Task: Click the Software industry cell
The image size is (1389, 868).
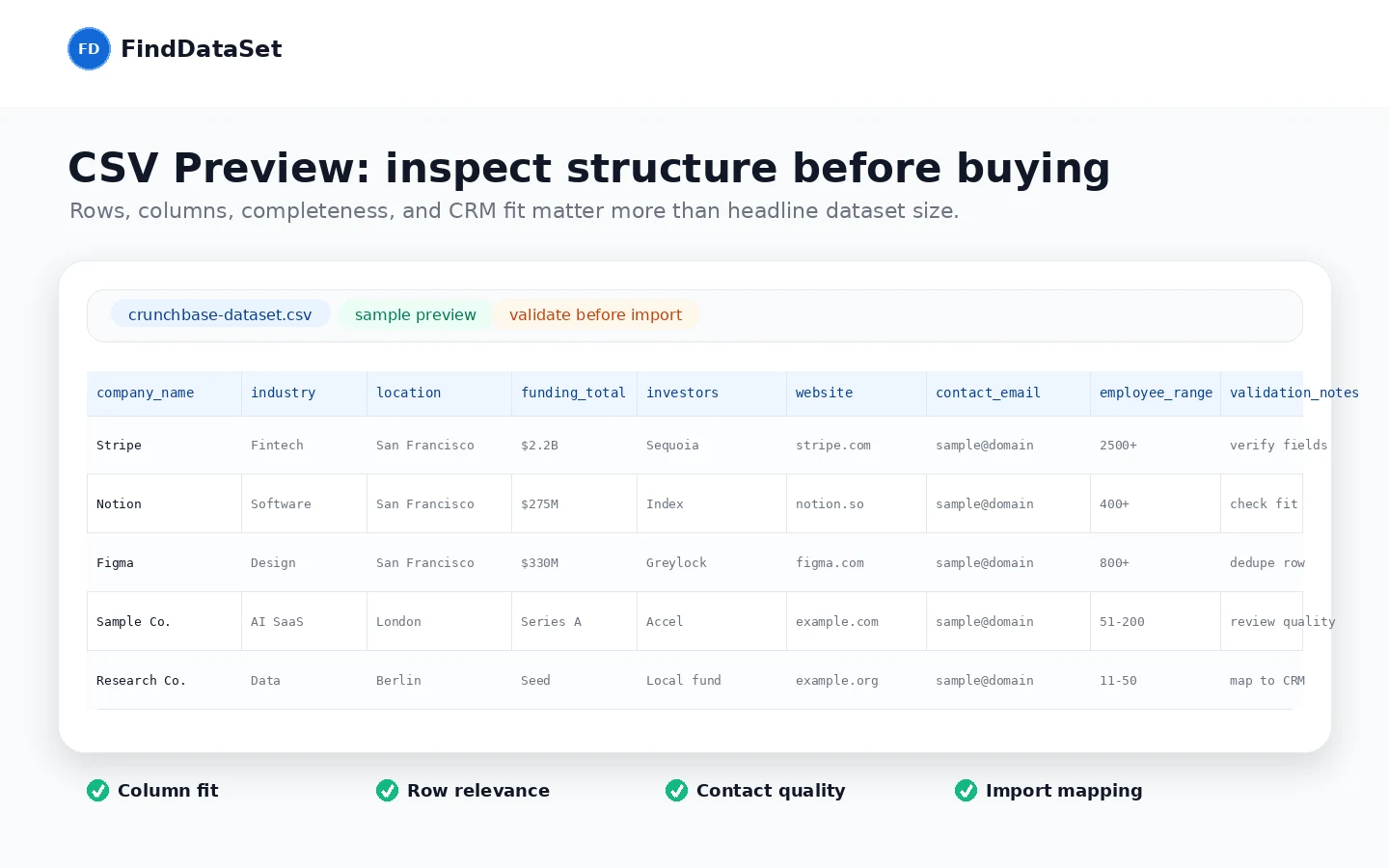Action: pyautogui.click(x=304, y=503)
